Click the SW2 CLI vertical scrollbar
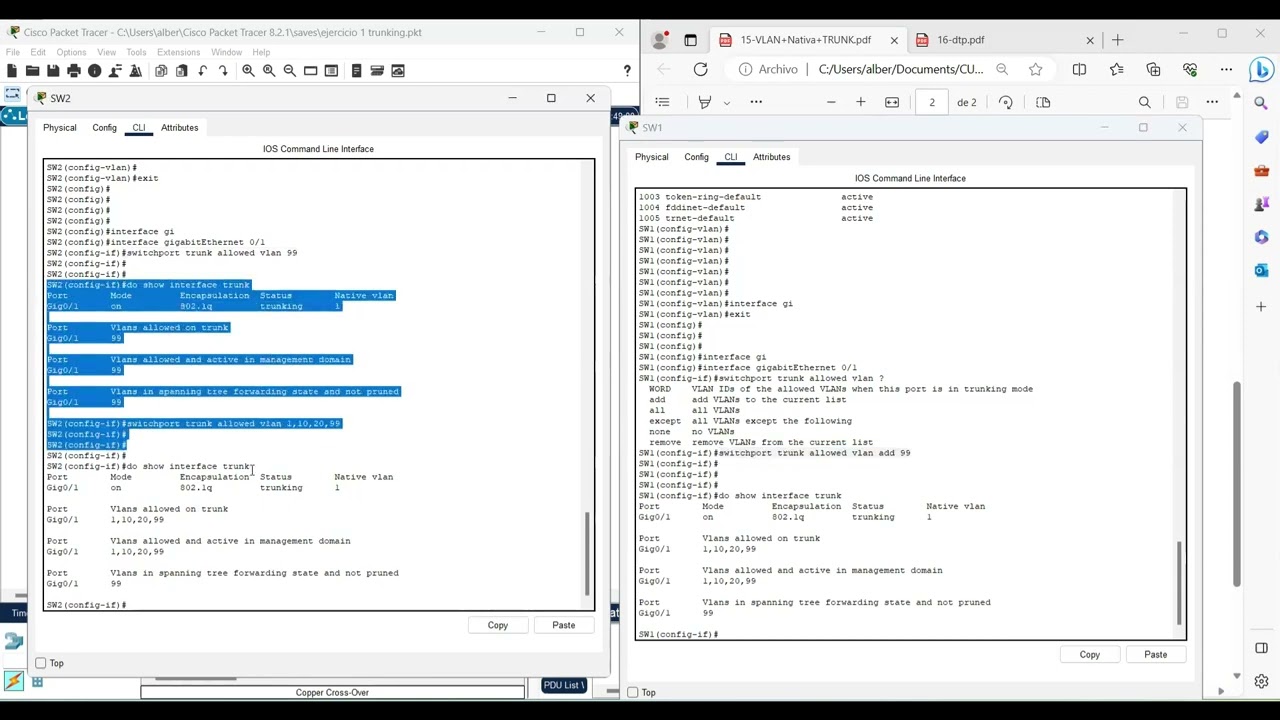The height and width of the screenshot is (720, 1280). (587, 554)
